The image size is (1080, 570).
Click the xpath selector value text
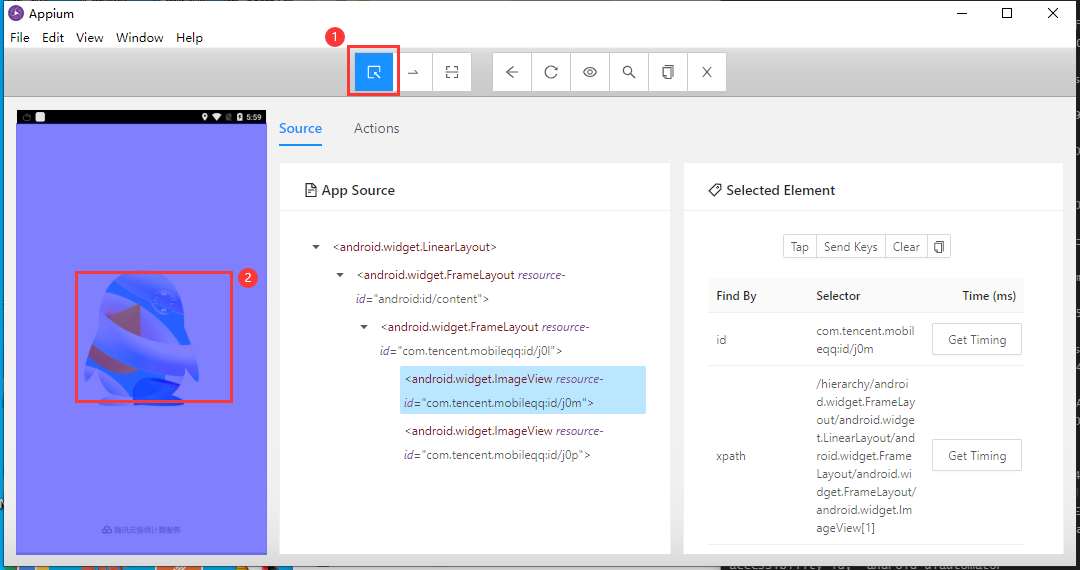coord(866,456)
